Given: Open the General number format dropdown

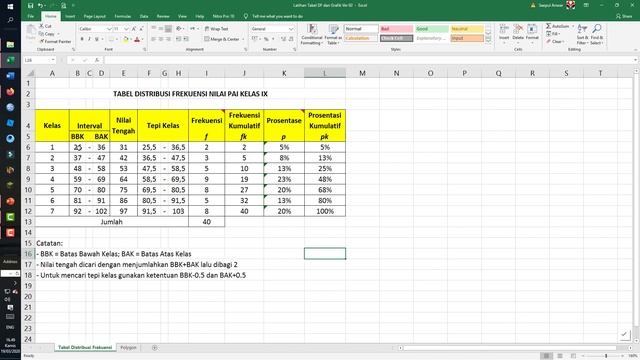Looking at the screenshot, I should coord(291,29).
